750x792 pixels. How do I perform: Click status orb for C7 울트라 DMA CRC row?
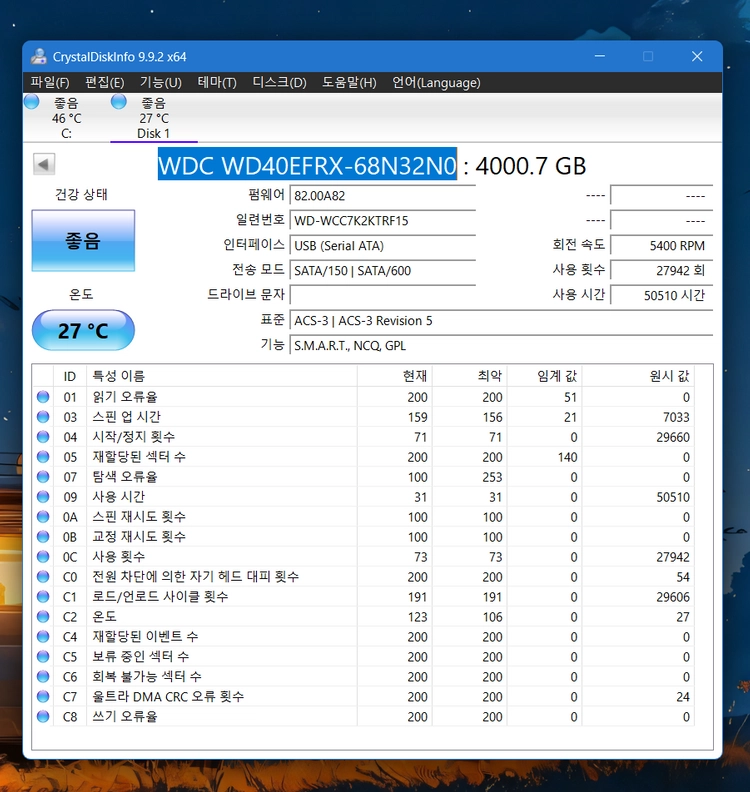[43, 697]
